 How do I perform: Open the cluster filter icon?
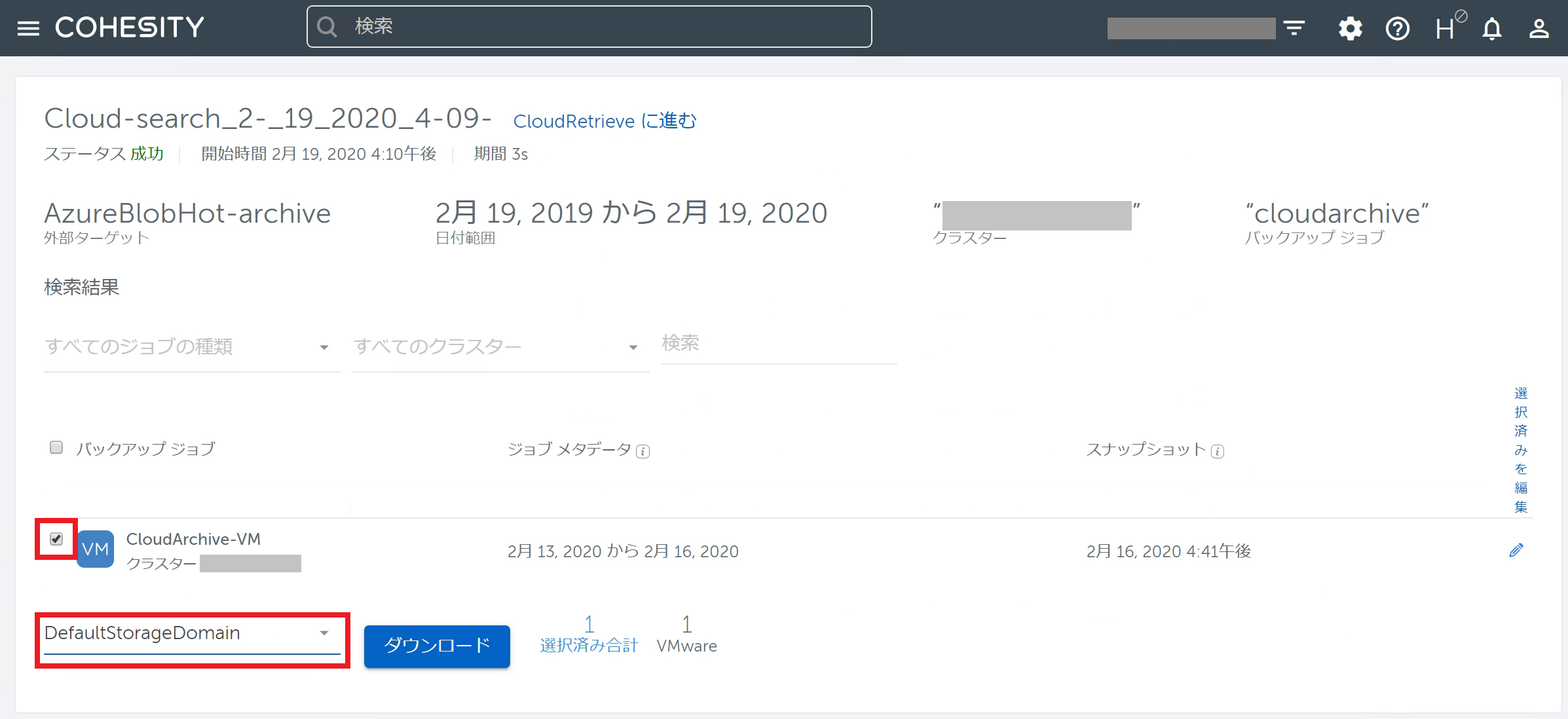click(x=1294, y=28)
